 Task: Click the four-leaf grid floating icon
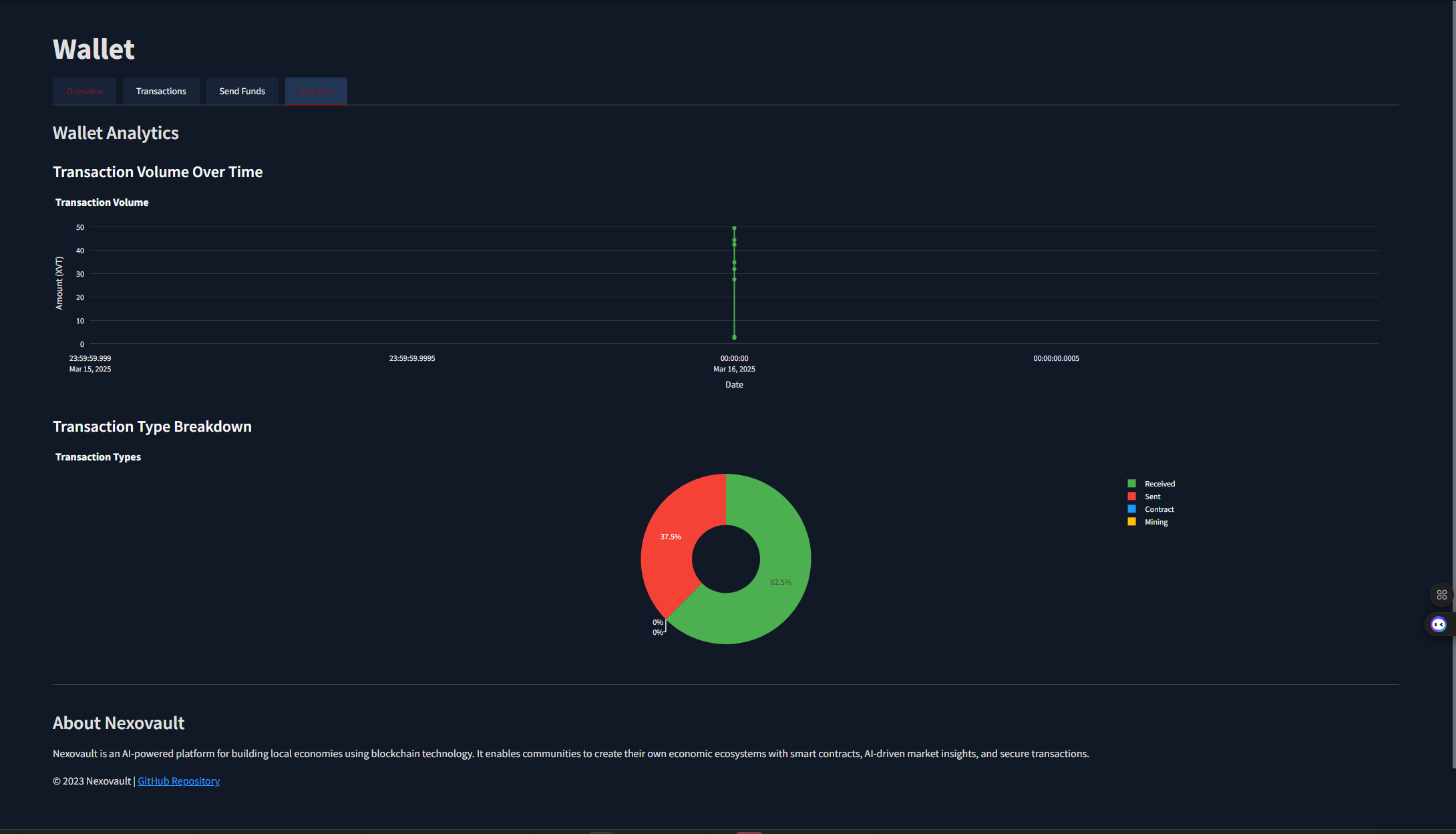(1441, 595)
